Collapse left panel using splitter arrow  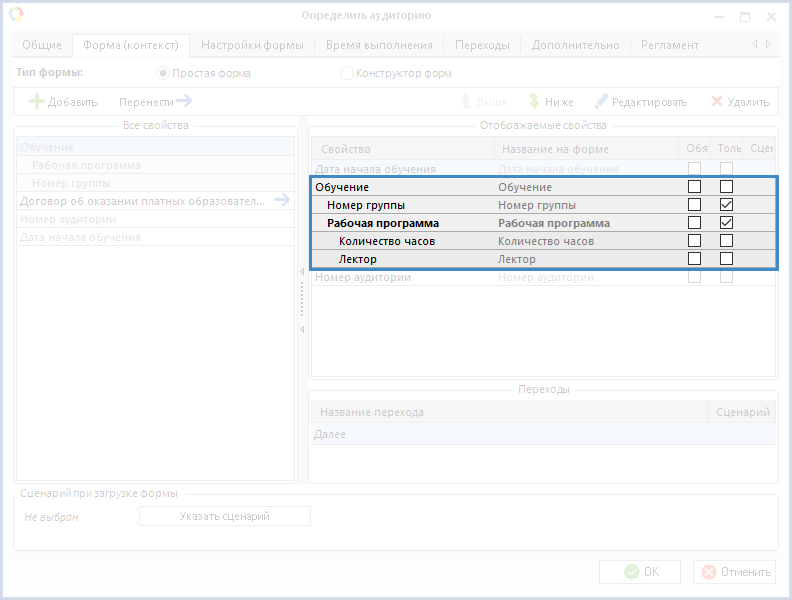tap(301, 272)
